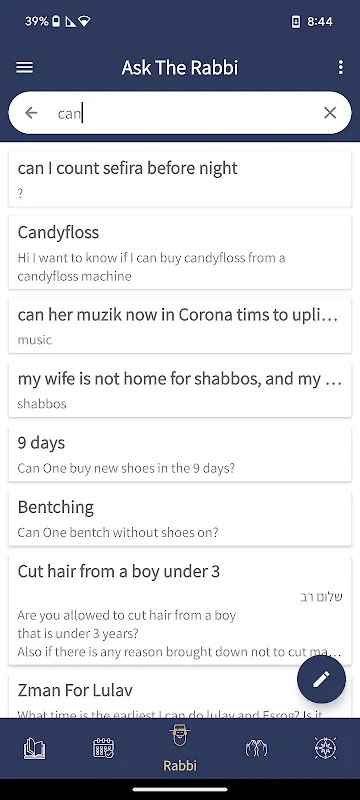The width and height of the screenshot is (360, 800).
Task: Open "Cut hair from a boy under 3" question
Action: 180,610
